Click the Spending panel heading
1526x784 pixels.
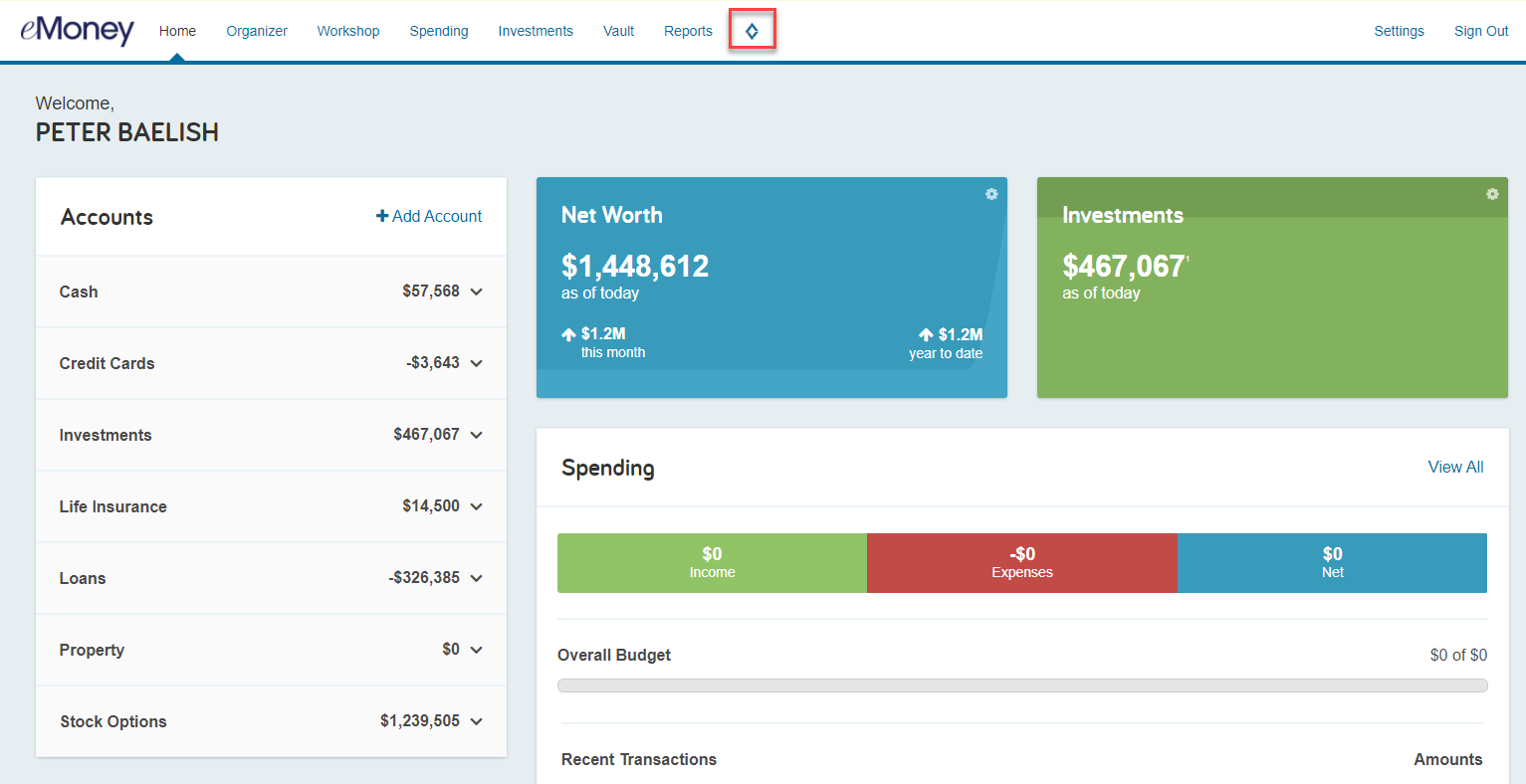pyautogui.click(x=608, y=468)
